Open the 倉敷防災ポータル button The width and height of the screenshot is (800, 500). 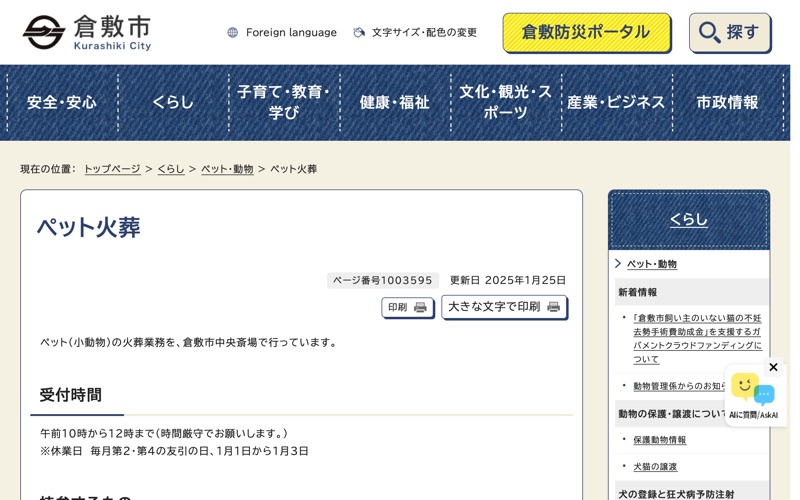point(586,33)
